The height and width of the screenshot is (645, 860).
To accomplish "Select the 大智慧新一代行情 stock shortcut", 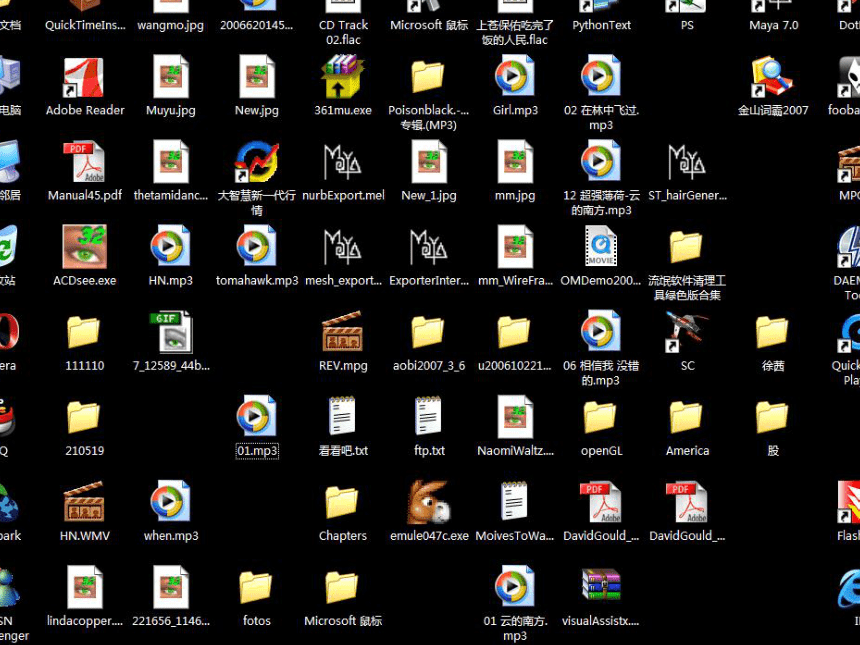I will click(257, 162).
